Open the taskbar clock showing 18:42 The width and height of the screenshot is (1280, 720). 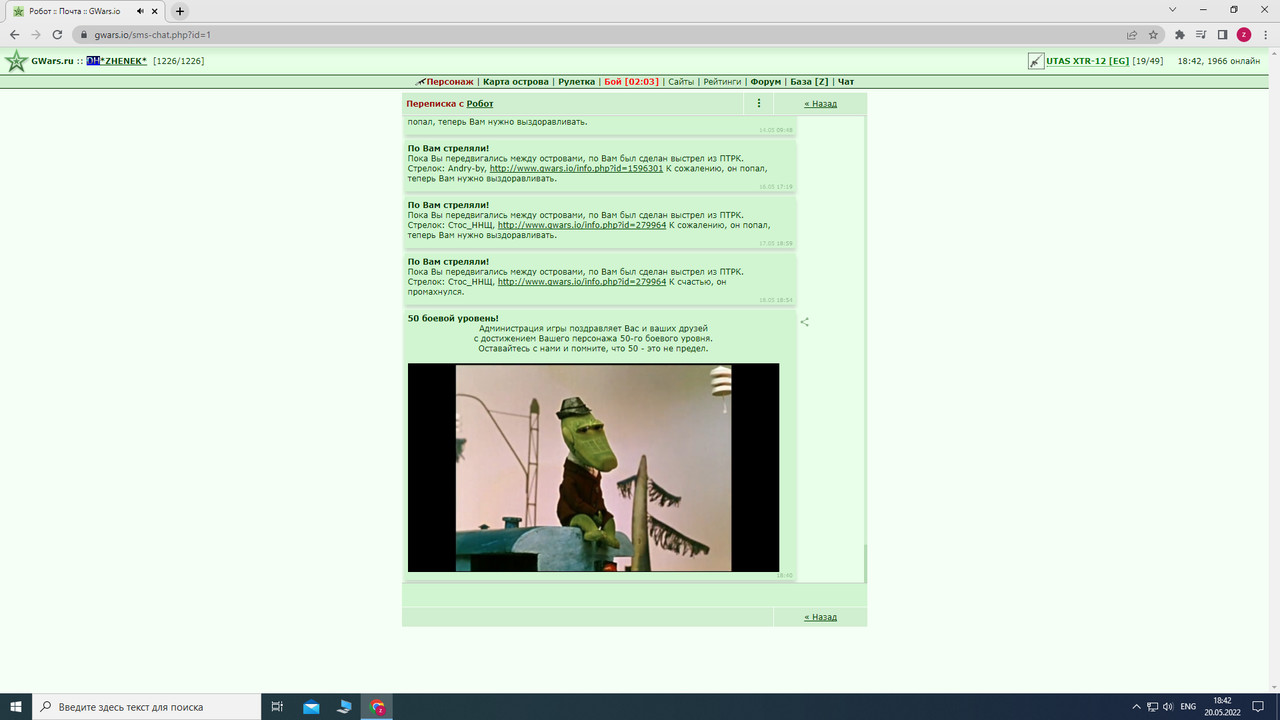tap(1222, 707)
